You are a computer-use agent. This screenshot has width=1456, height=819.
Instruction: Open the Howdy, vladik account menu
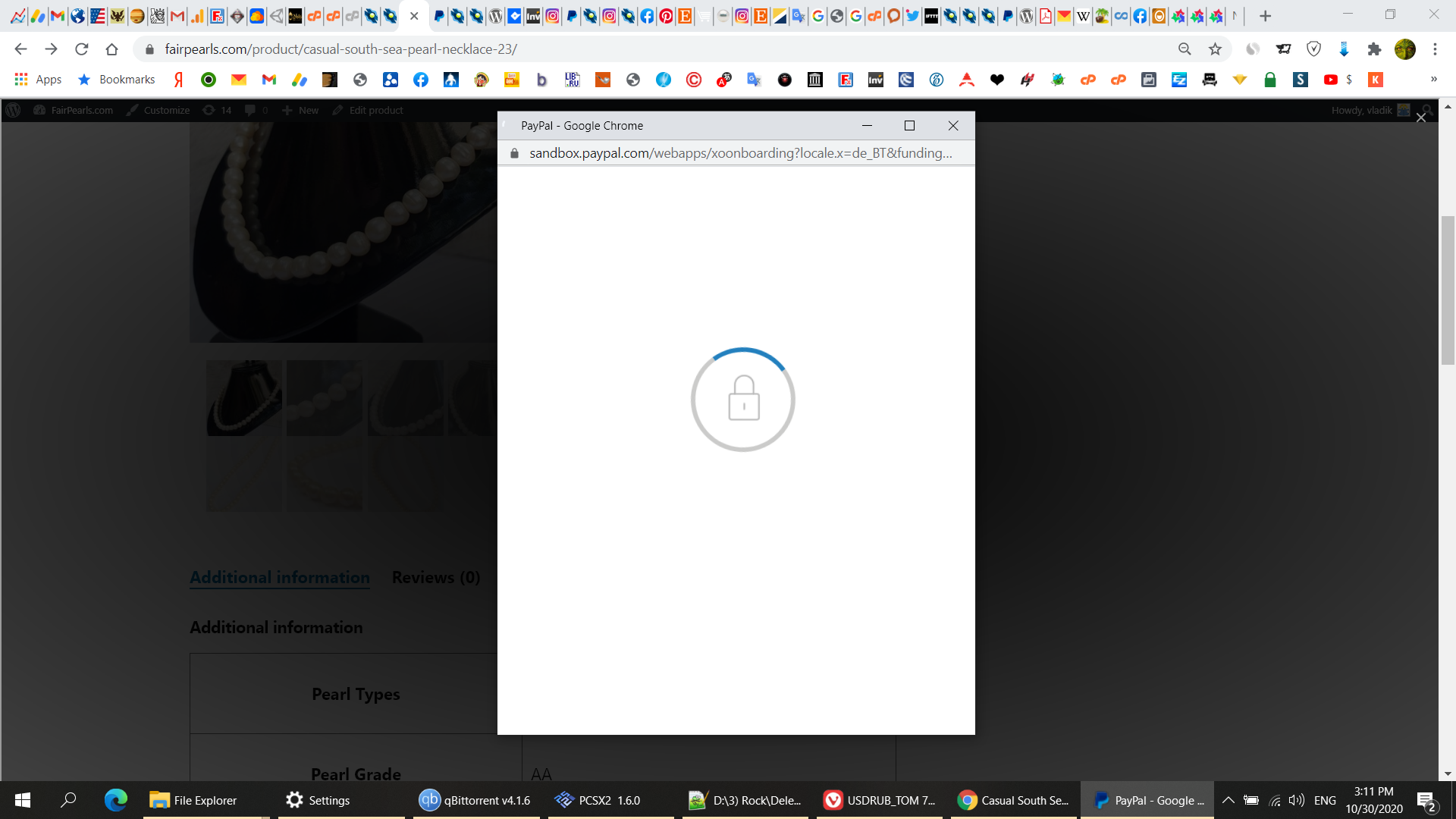[1370, 110]
